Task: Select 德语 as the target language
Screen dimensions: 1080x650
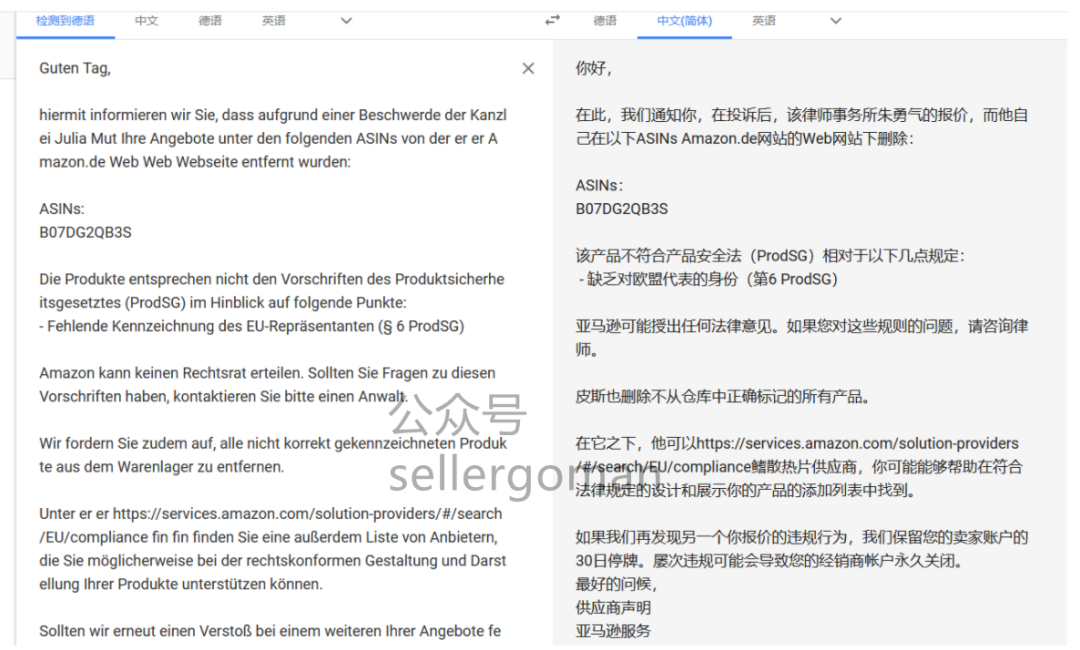Action: 605,19
